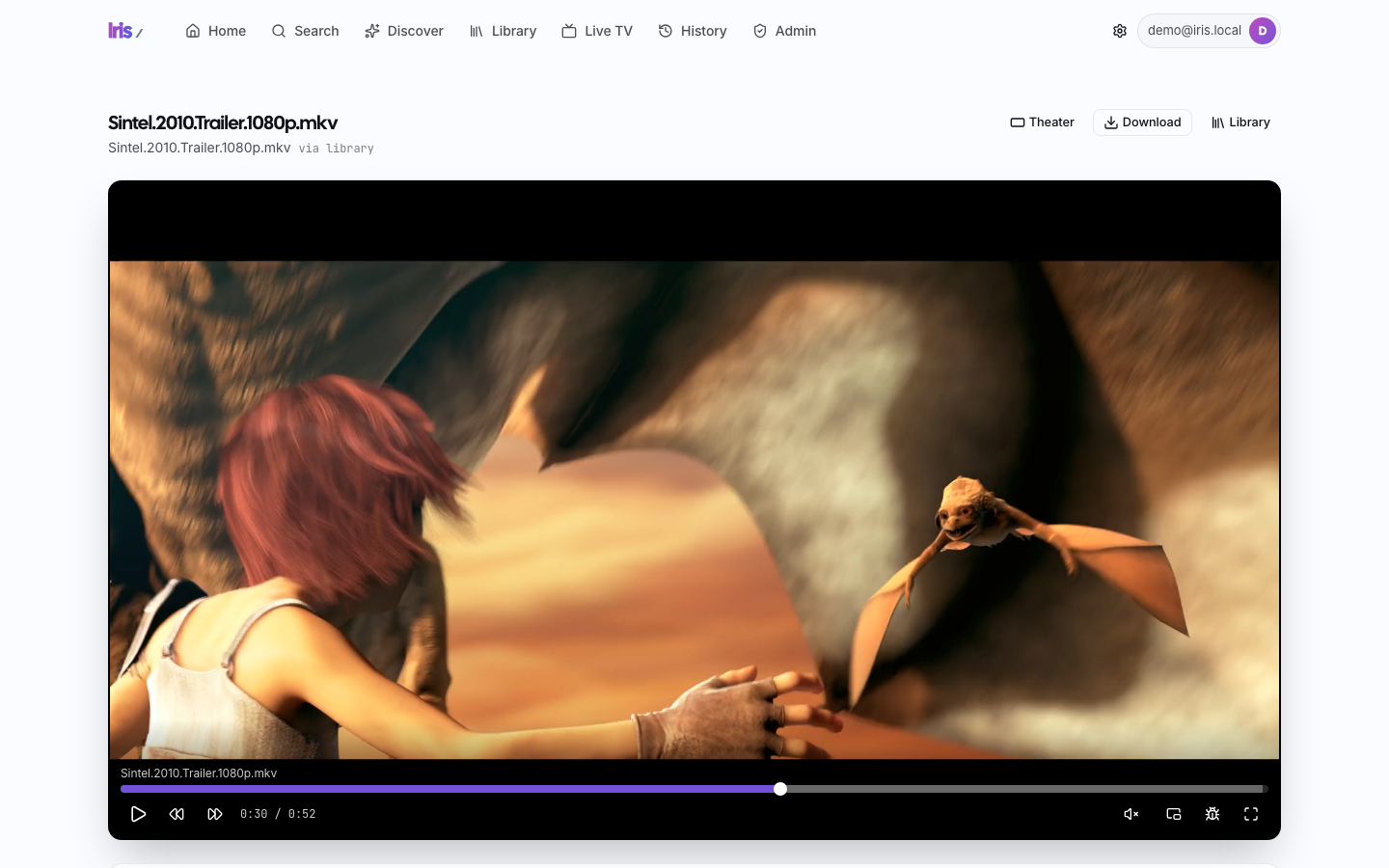
Task: Open the demo@iris.local account menu
Action: [1209, 31]
